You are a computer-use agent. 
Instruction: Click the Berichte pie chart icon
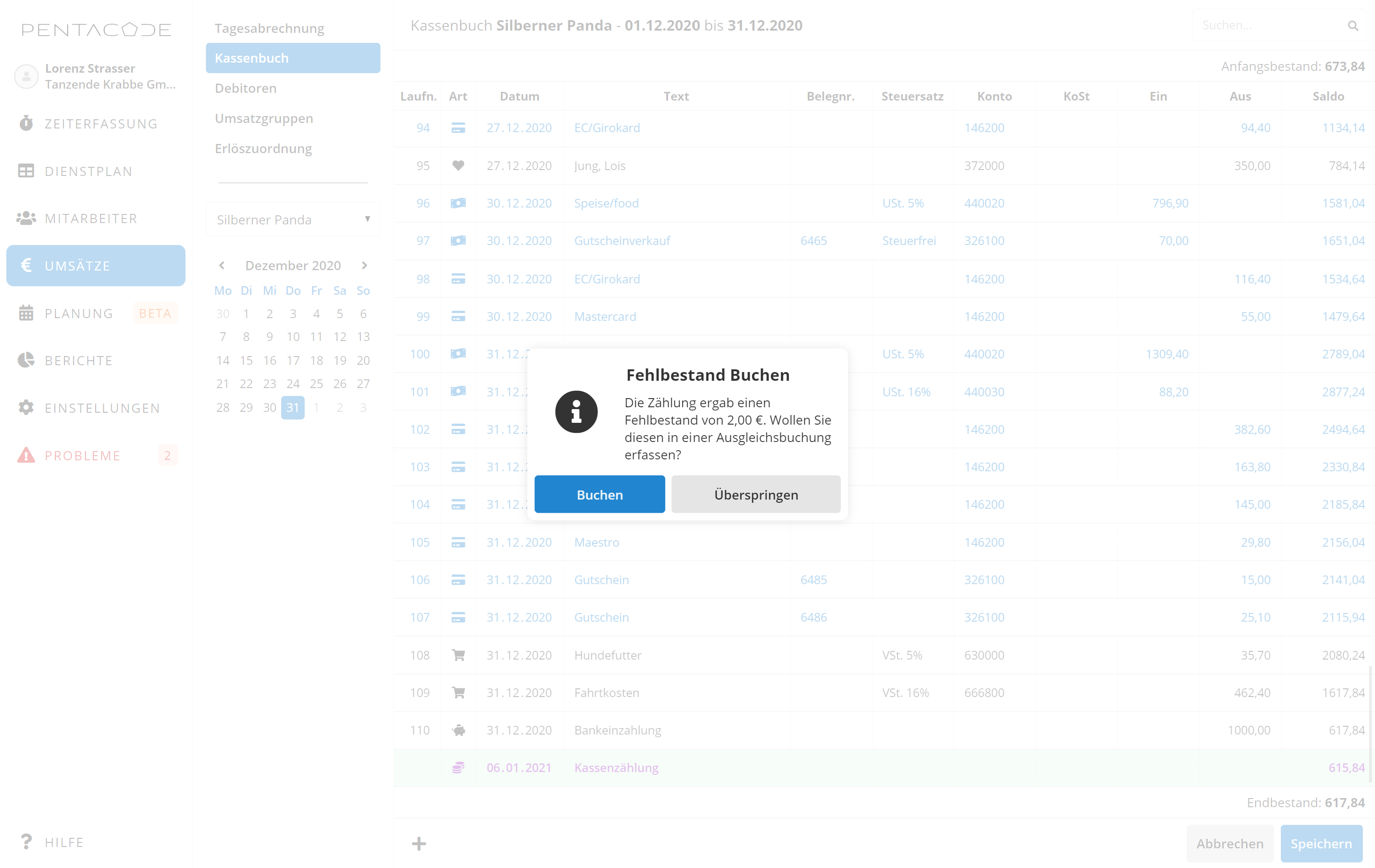(26, 360)
